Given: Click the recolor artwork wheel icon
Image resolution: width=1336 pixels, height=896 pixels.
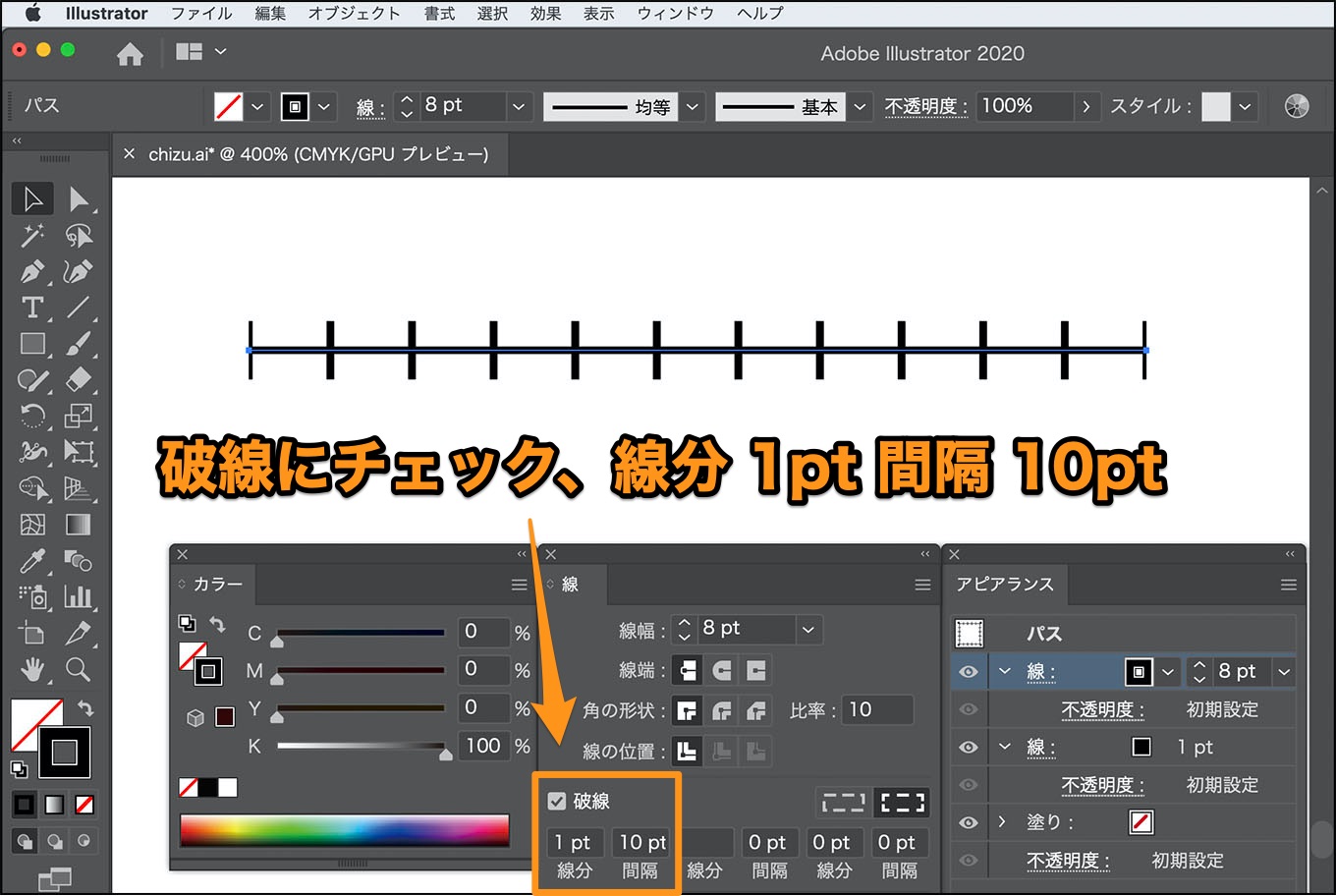Looking at the screenshot, I should [1297, 106].
